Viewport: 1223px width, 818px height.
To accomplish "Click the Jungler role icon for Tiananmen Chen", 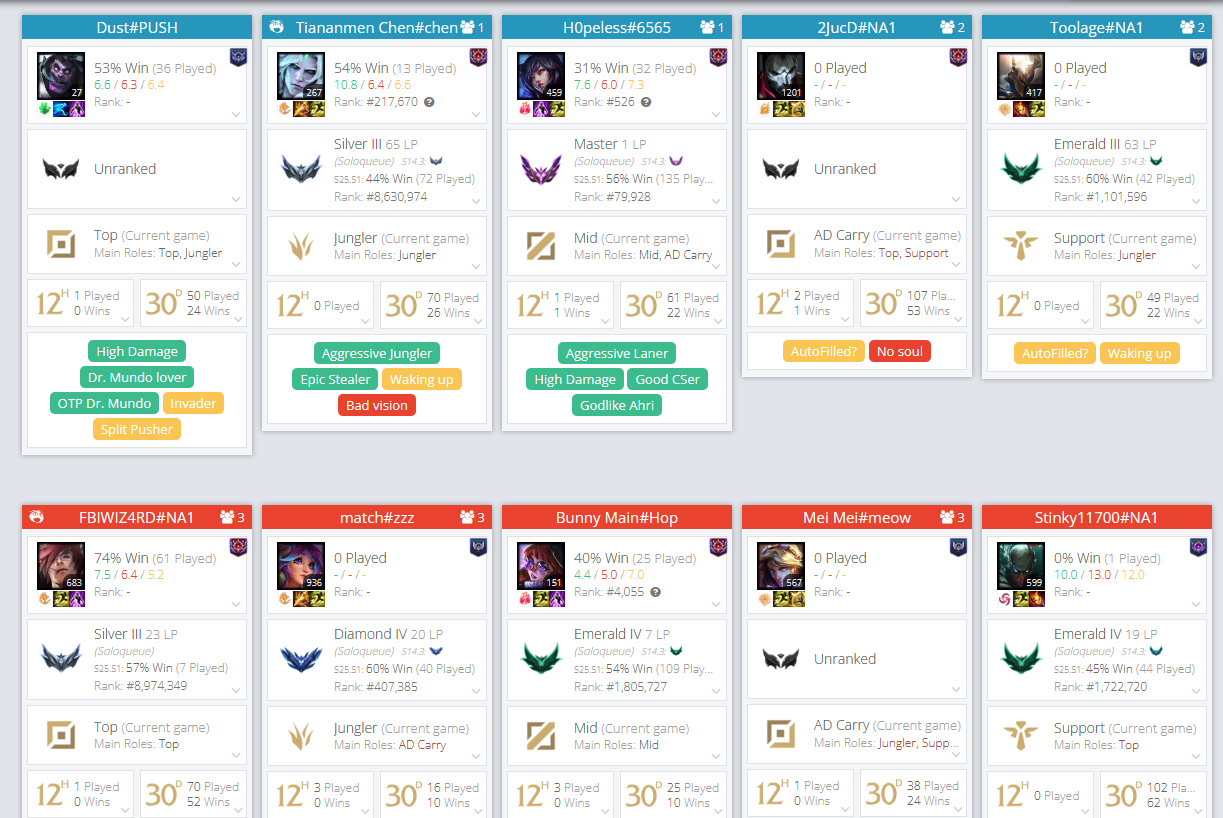I will pyautogui.click(x=301, y=245).
